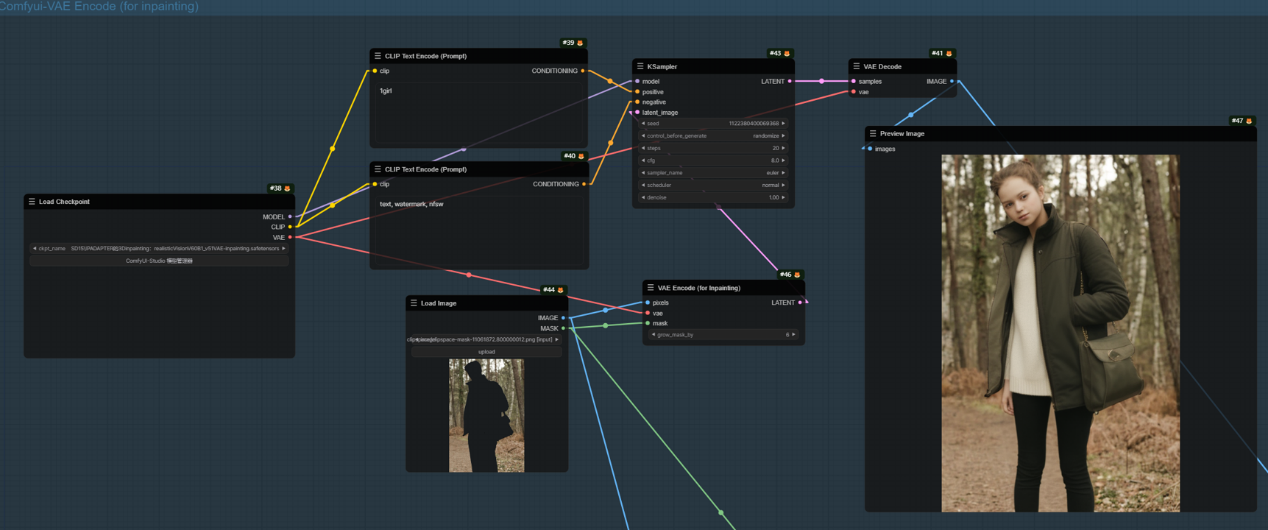Click the hamburger icon on the KSampler node
The width and height of the screenshot is (1268, 530).
pyautogui.click(x=640, y=67)
